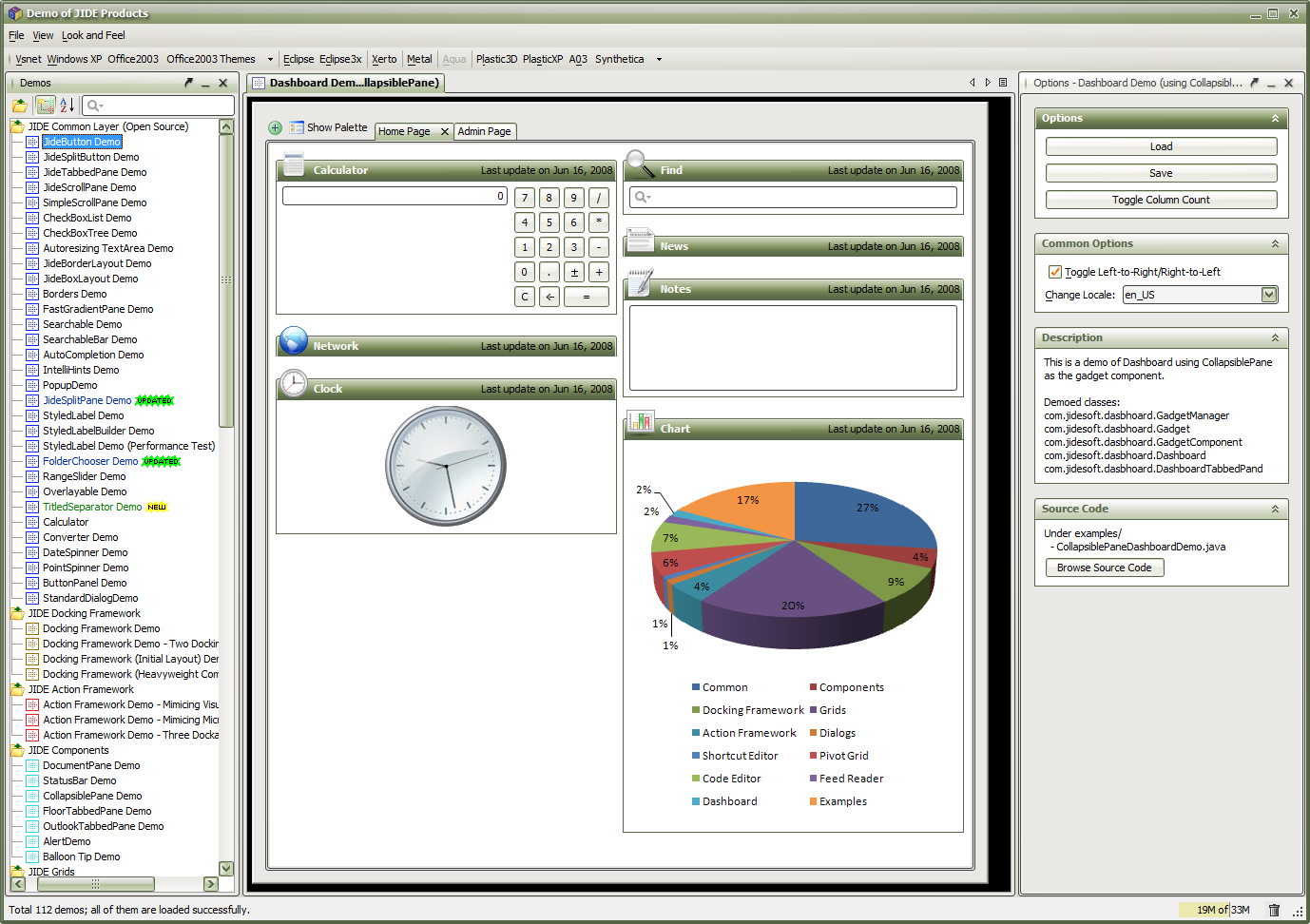1310x924 pixels.
Task: Click calculator plus-minus key
Action: [x=574, y=272]
